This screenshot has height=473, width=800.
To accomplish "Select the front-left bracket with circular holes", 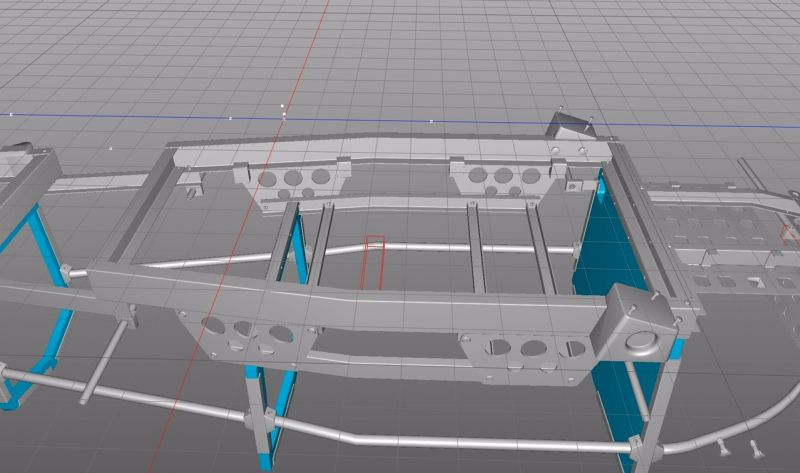I will [239, 335].
